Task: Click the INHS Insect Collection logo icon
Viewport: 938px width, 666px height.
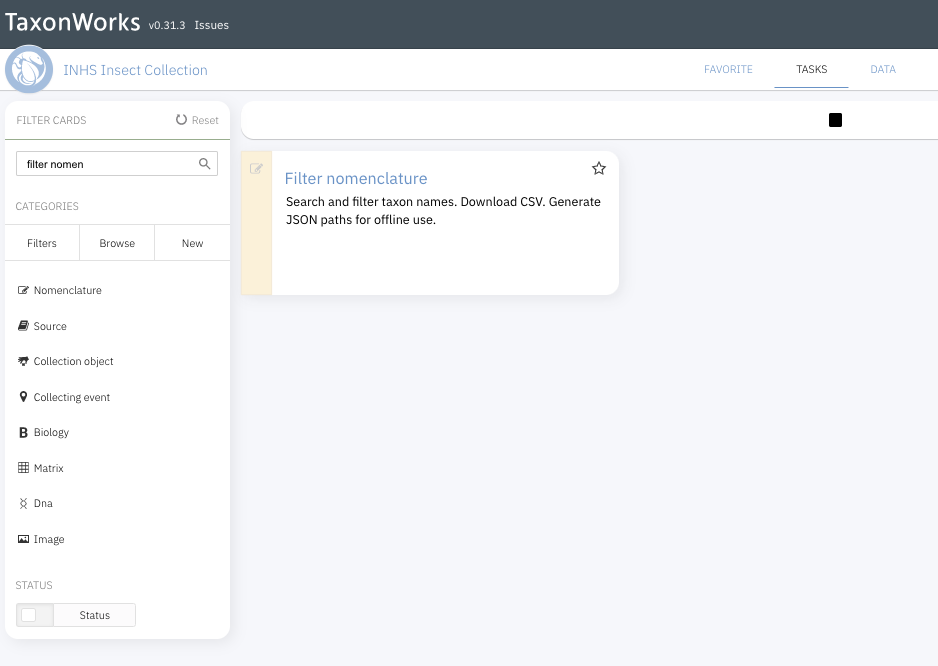Action: [x=29, y=69]
